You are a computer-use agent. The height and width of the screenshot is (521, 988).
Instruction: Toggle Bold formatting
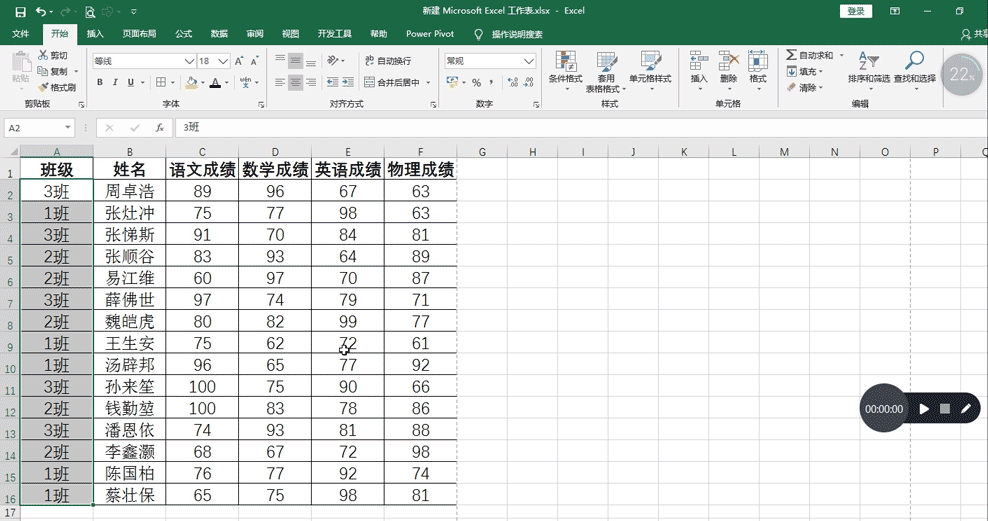point(100,82)
